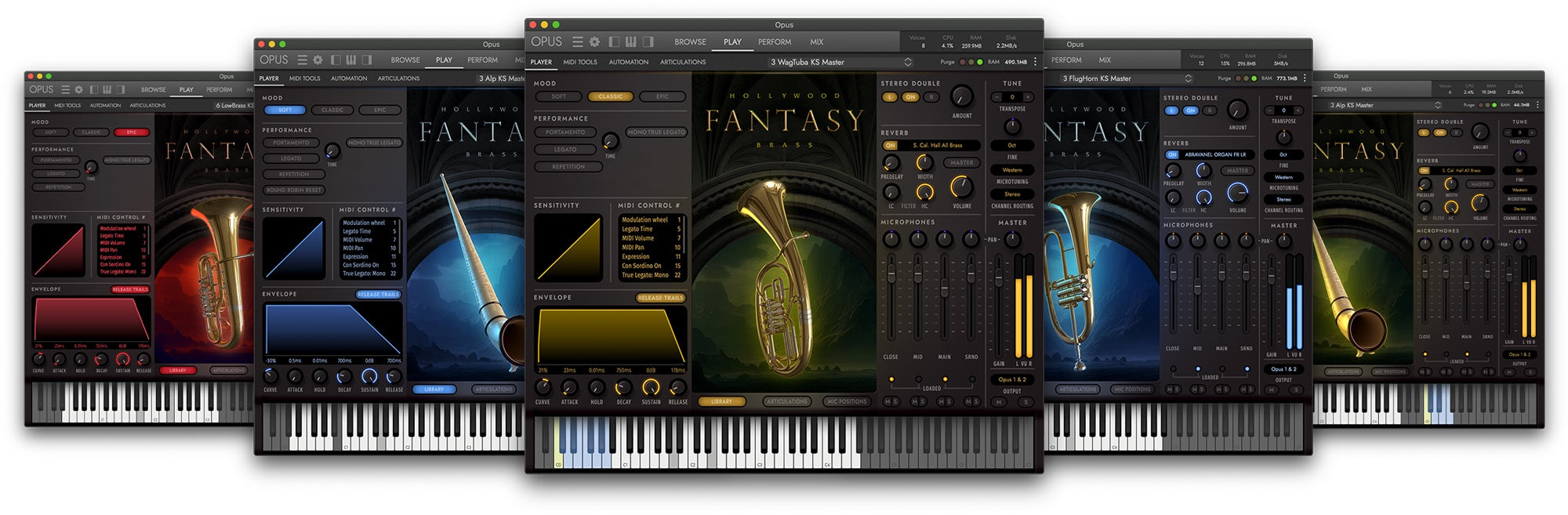Open WagTuba KS Master instrument selector
The width and height of the screenshot is (1568, 515).
(840, 62)
